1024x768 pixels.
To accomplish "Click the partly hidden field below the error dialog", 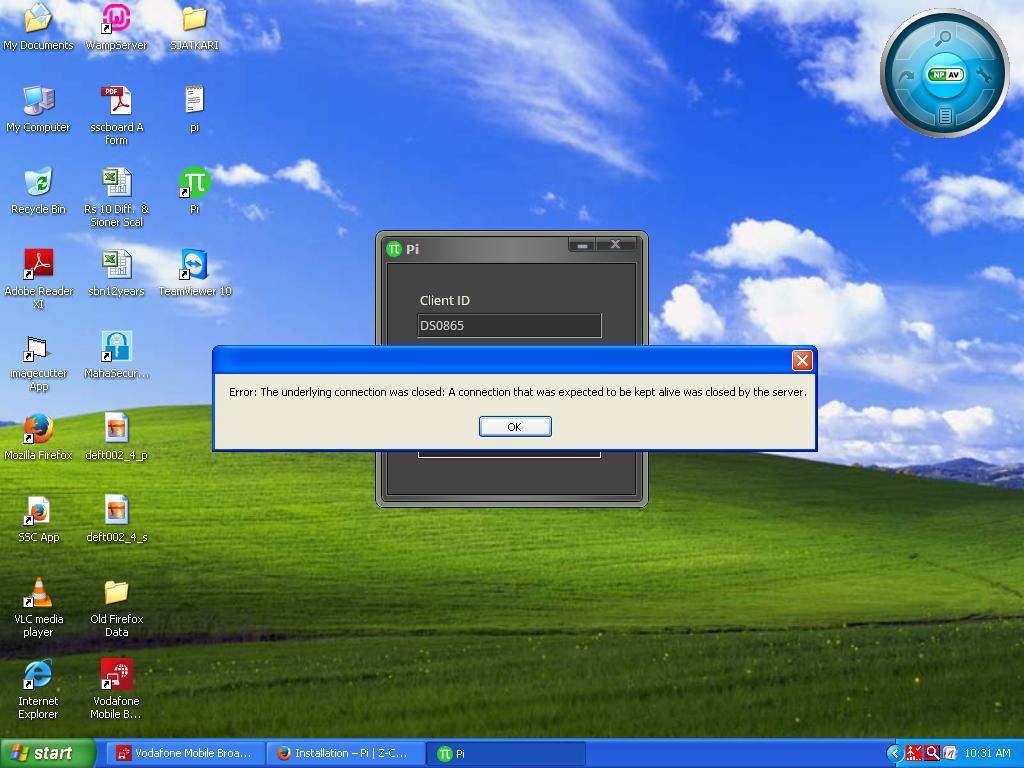I will [509, 454].
